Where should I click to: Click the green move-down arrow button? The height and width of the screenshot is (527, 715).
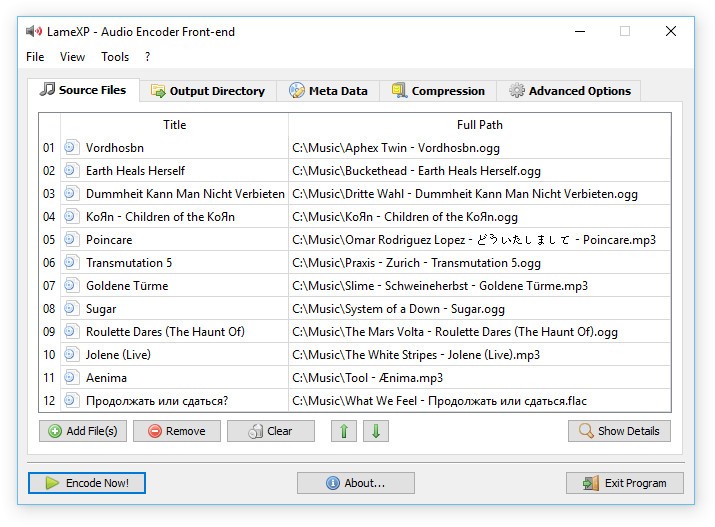(x=376, y=431)
